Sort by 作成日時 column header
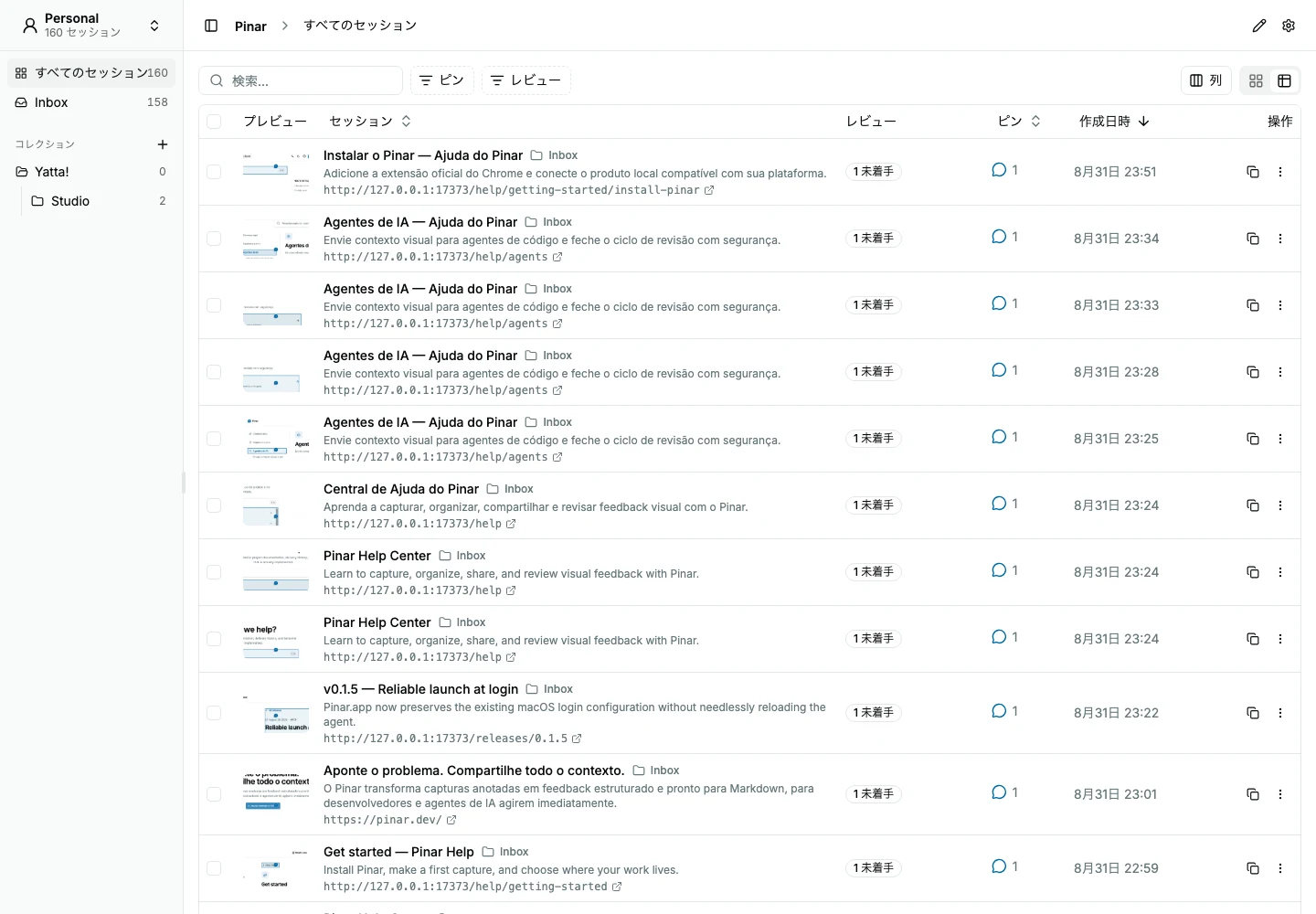 1114,122
